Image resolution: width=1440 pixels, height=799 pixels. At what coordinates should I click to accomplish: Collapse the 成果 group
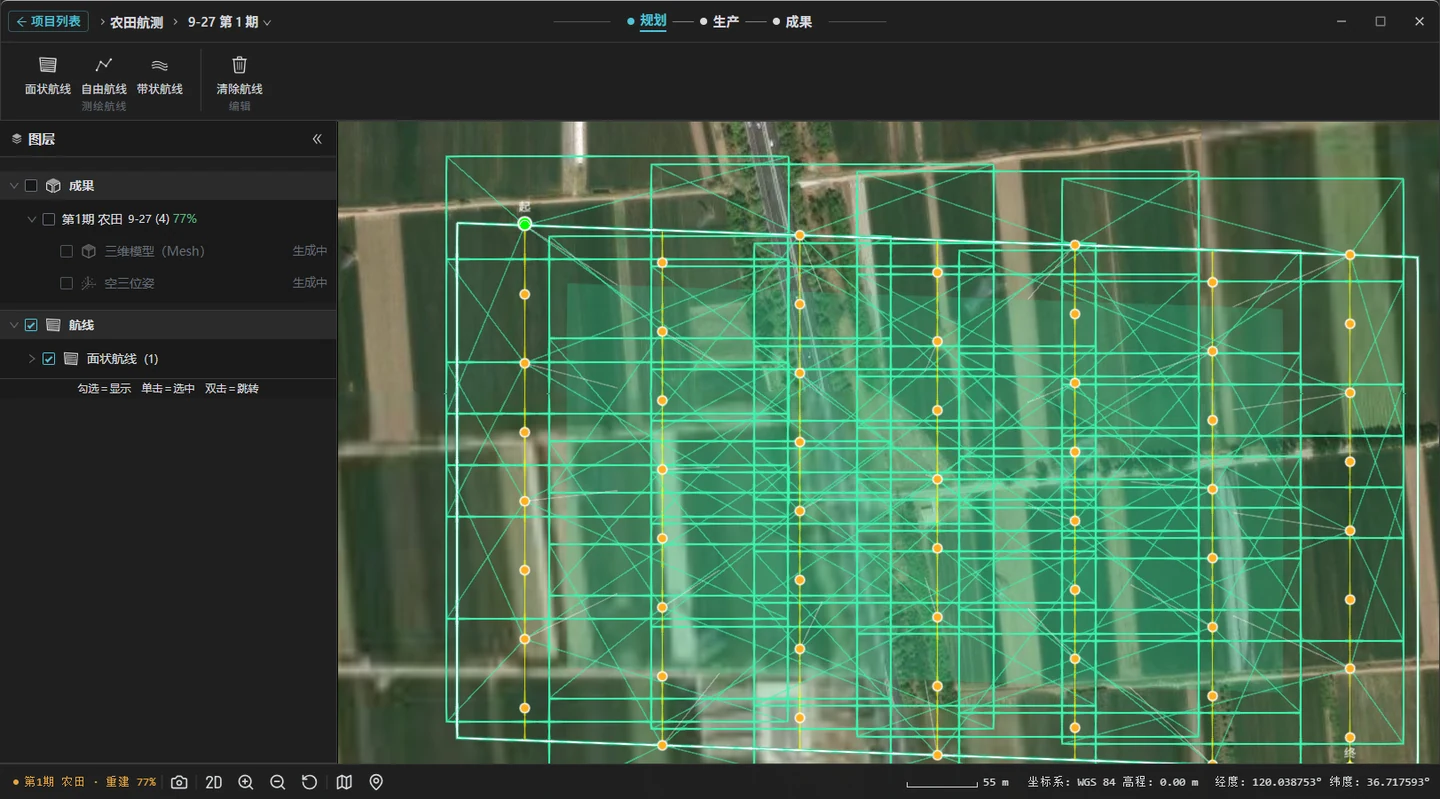(13, 186)
